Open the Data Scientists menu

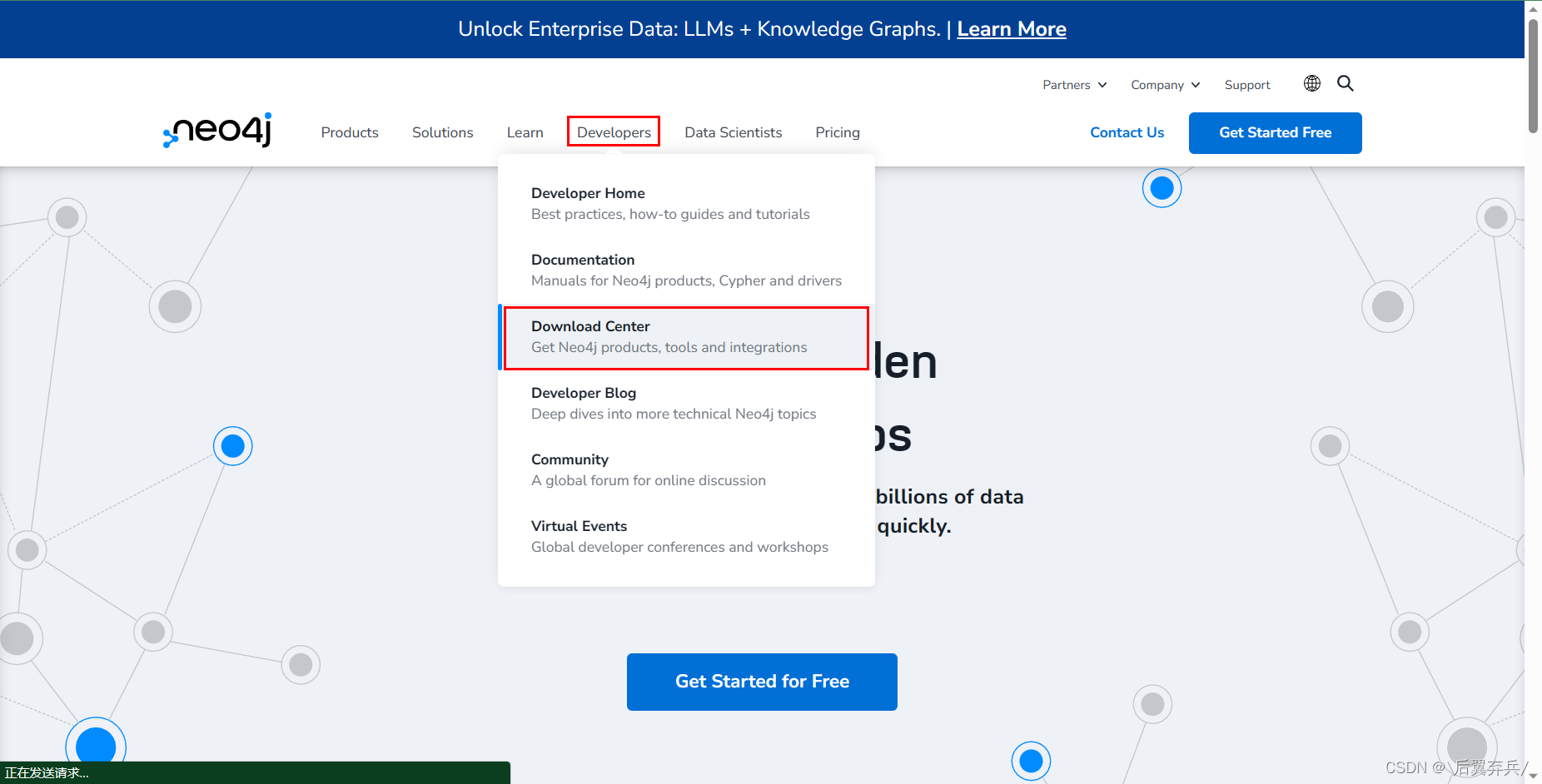coord(734,132)
